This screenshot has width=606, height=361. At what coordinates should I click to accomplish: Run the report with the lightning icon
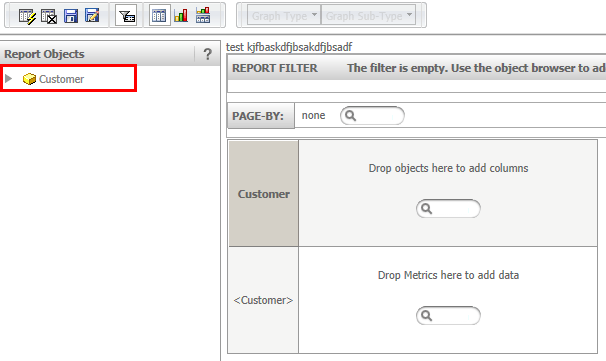point(27,16)
